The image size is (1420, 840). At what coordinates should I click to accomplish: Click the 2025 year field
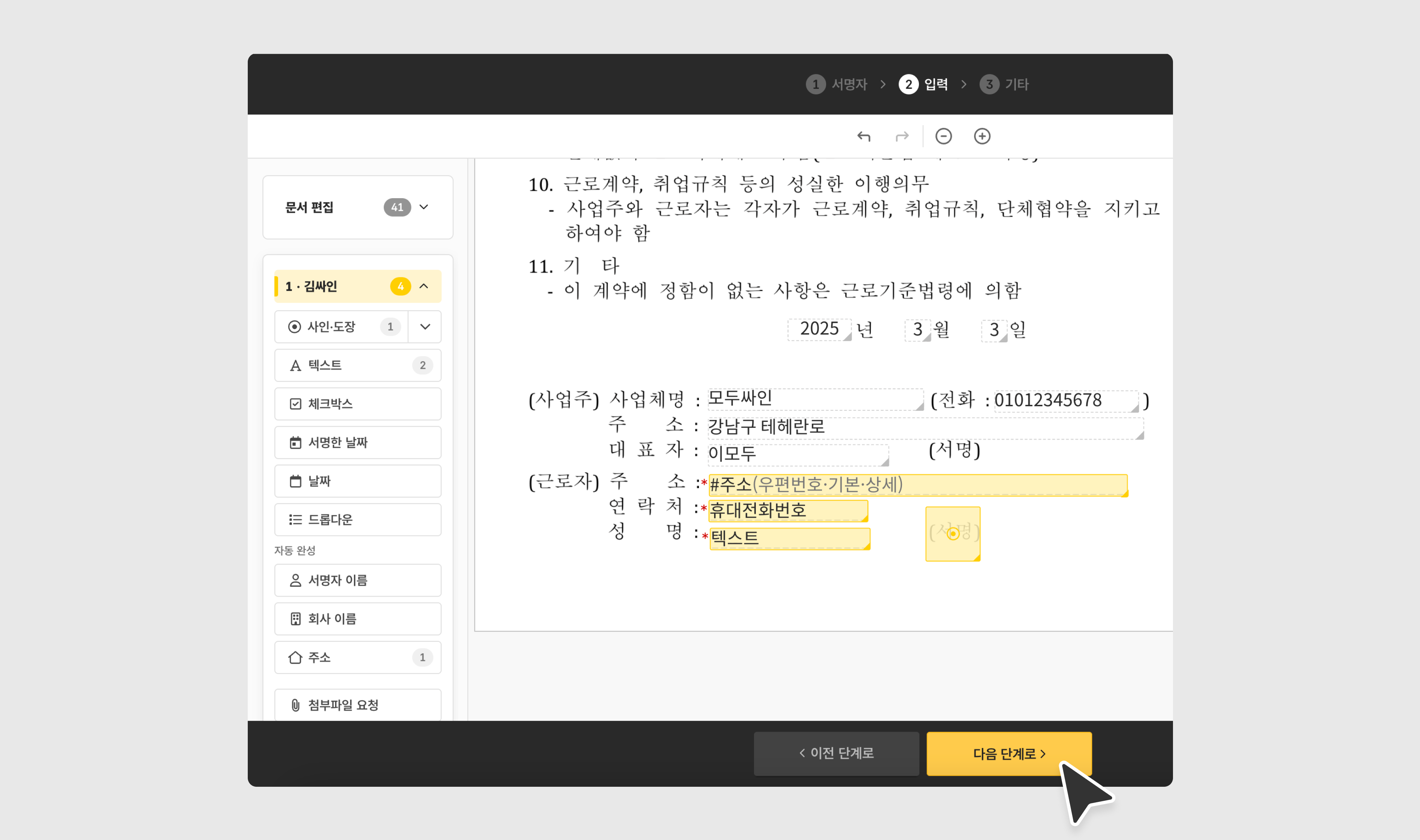[x=819, y=329]
